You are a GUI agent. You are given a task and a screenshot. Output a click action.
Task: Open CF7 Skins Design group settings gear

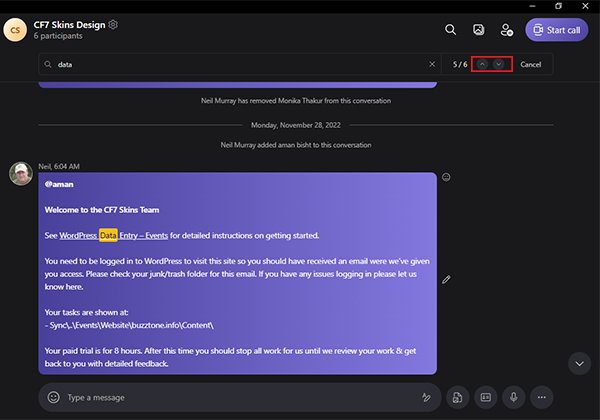click(x=113, y=24)
